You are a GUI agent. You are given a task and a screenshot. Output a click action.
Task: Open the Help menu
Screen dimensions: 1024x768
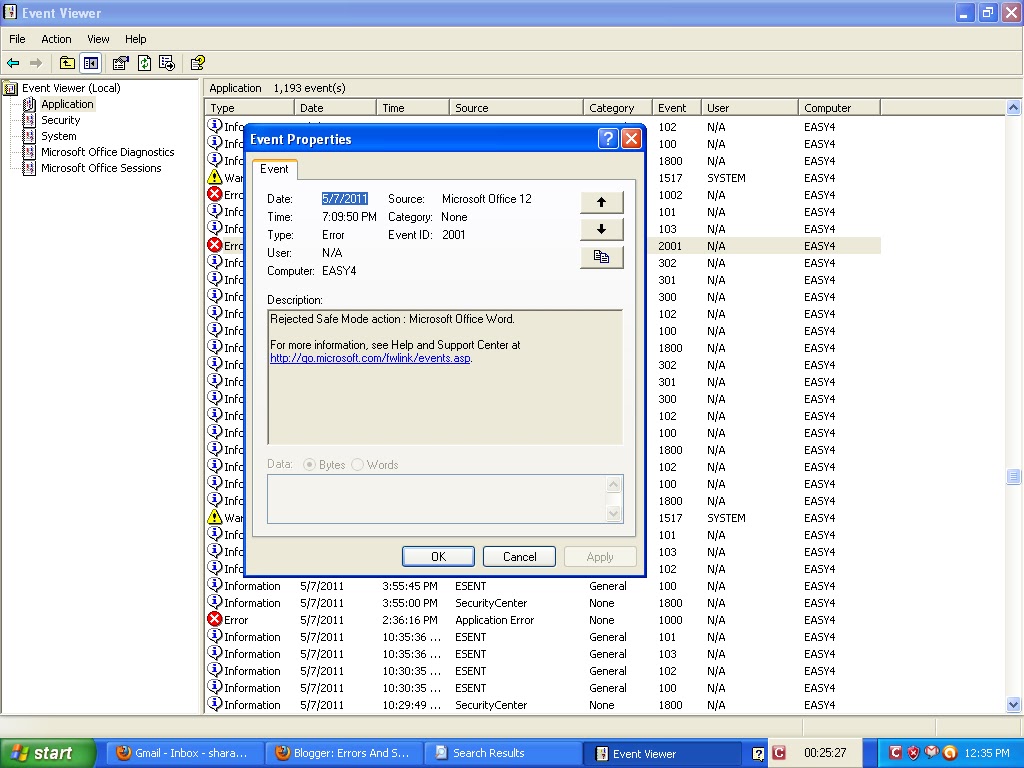[x=135, y=39]
